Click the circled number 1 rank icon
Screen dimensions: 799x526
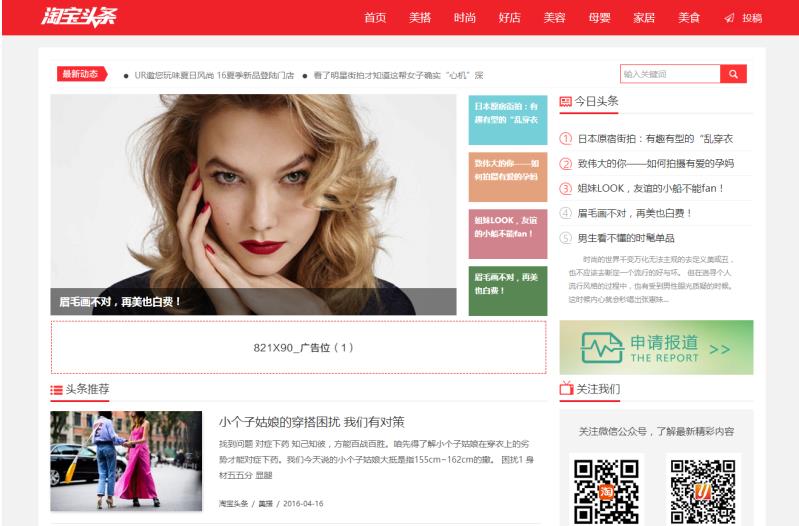(566, 139)
